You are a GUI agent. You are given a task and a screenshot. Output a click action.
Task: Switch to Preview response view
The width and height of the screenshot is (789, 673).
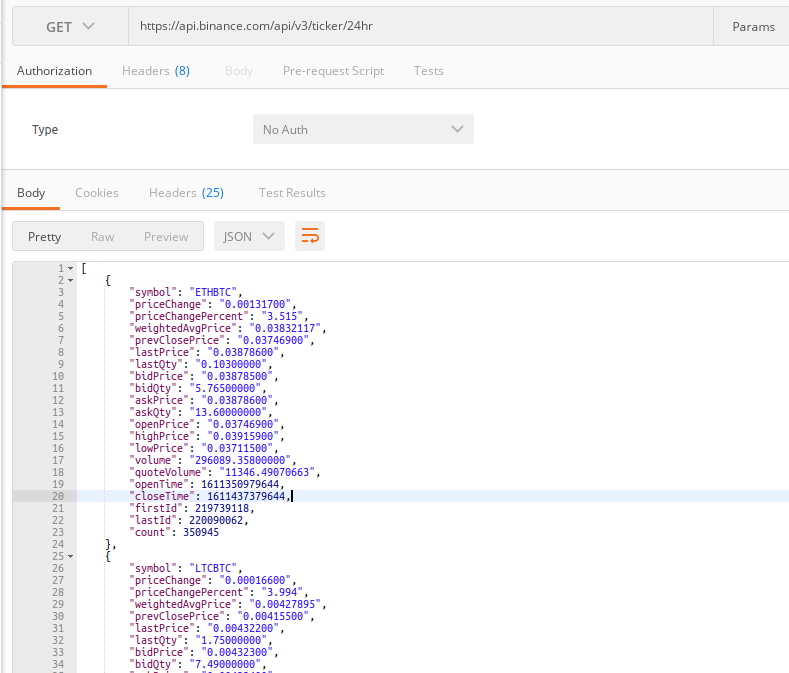(x=166, y=237)
